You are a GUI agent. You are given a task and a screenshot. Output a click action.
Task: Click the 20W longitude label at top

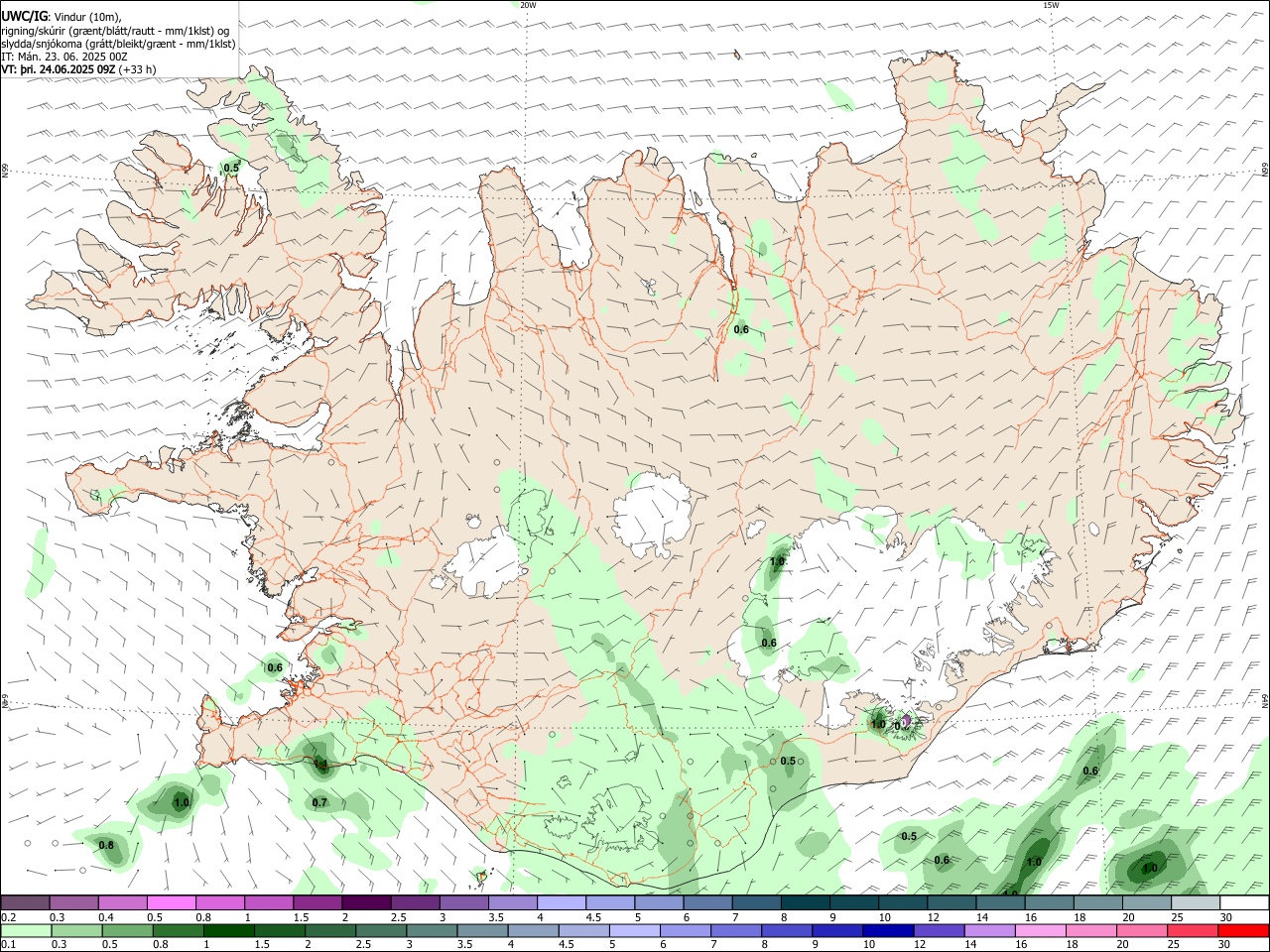tap(528, 5)
